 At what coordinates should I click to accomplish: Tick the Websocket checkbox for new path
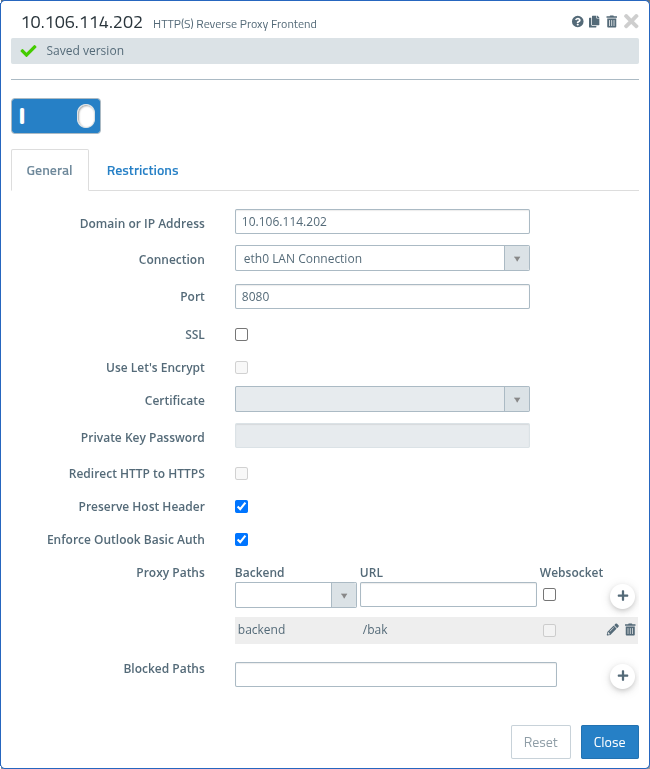tap(549, 594)
